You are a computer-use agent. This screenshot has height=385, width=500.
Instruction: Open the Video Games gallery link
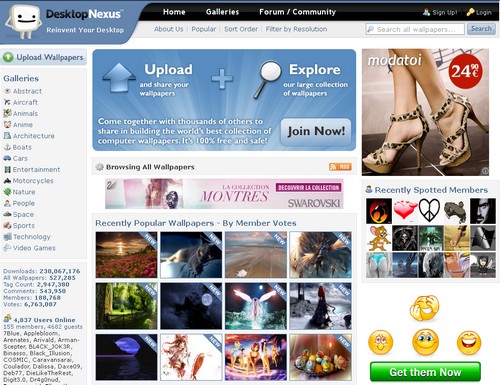click(x=34, y=248)
